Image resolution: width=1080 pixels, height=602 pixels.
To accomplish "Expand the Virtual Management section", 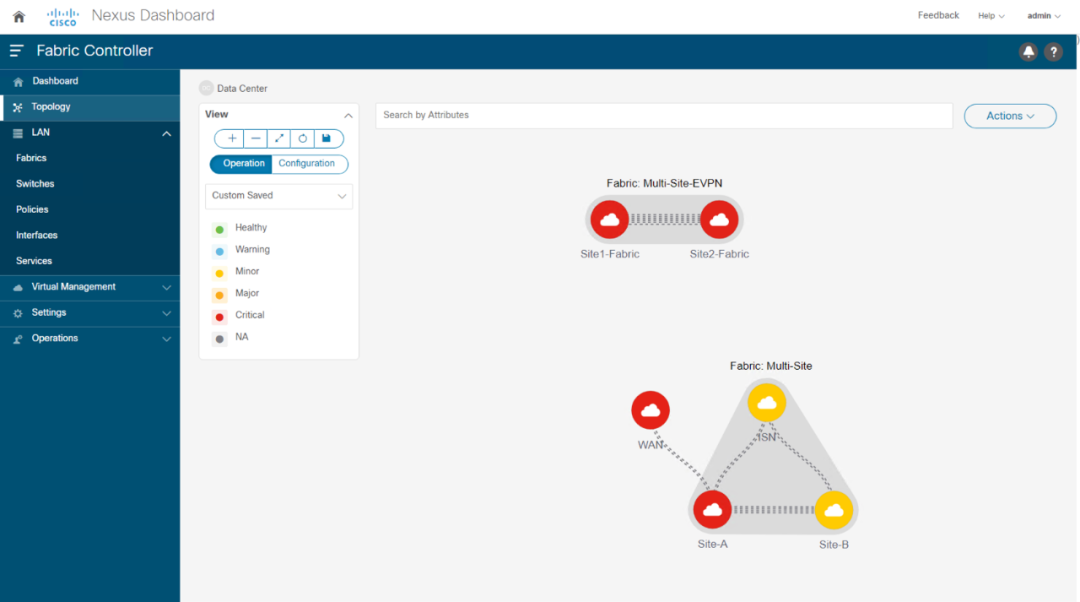I will click(166, 287).
